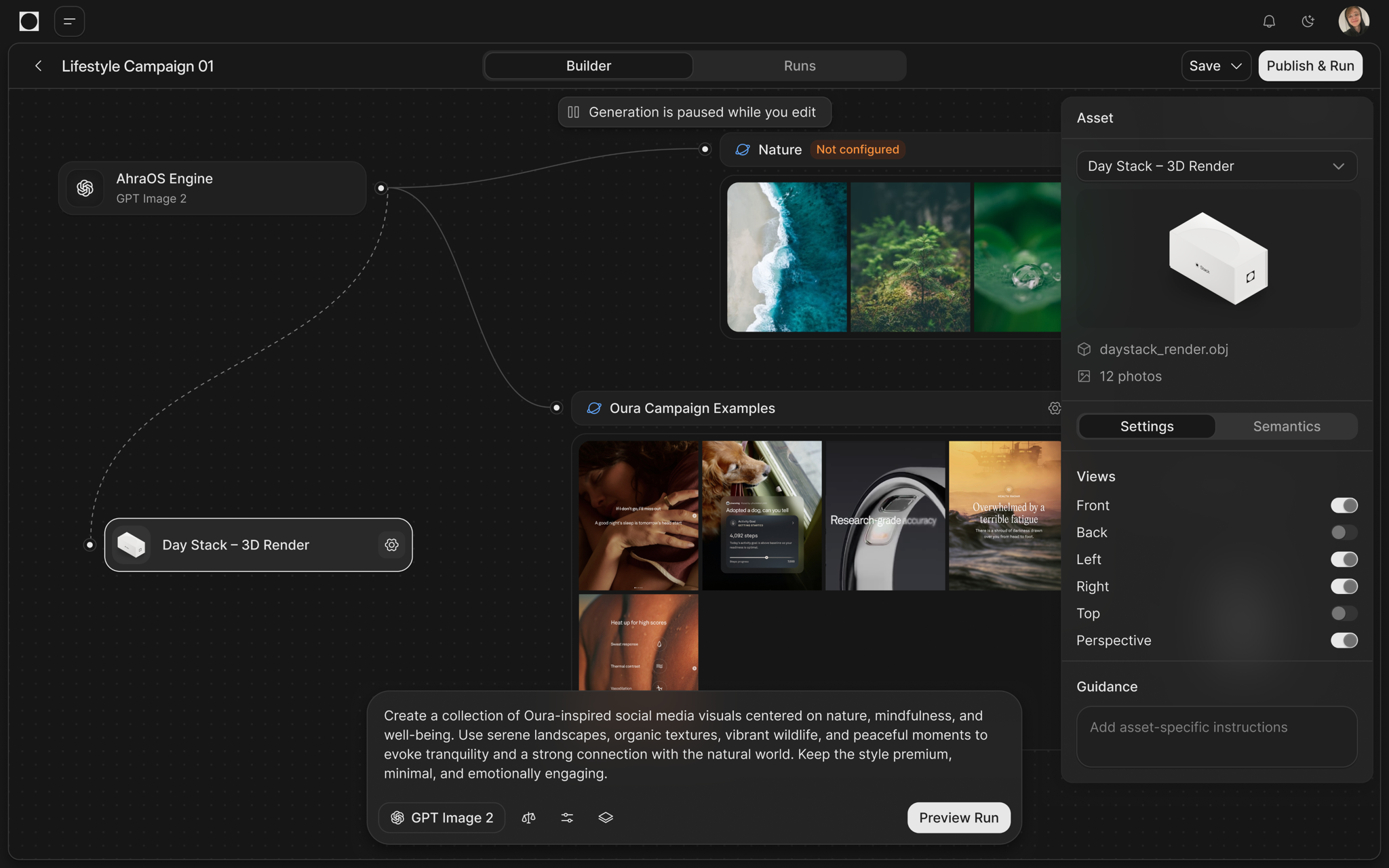Select the AhraOS Engine node
This screenshot has width=1389, height=868.
click(x=212, y=188)
